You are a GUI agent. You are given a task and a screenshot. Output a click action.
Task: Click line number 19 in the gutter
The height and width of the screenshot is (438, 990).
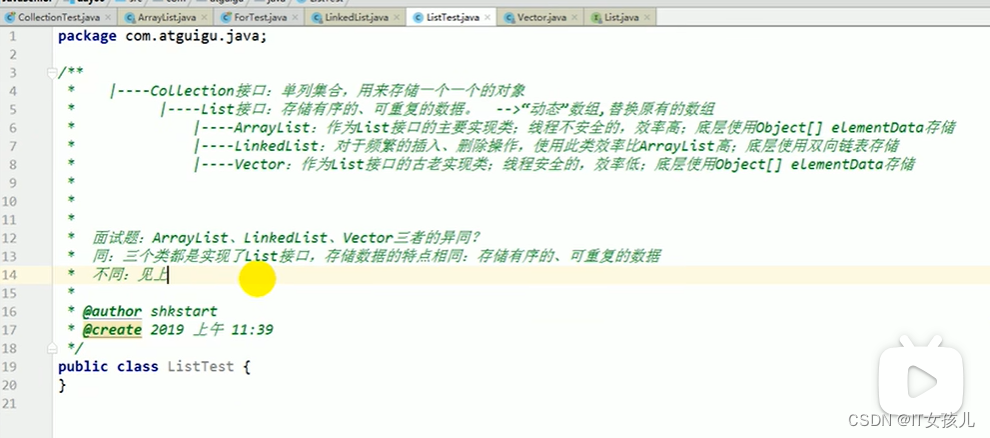tap(9, 366)
